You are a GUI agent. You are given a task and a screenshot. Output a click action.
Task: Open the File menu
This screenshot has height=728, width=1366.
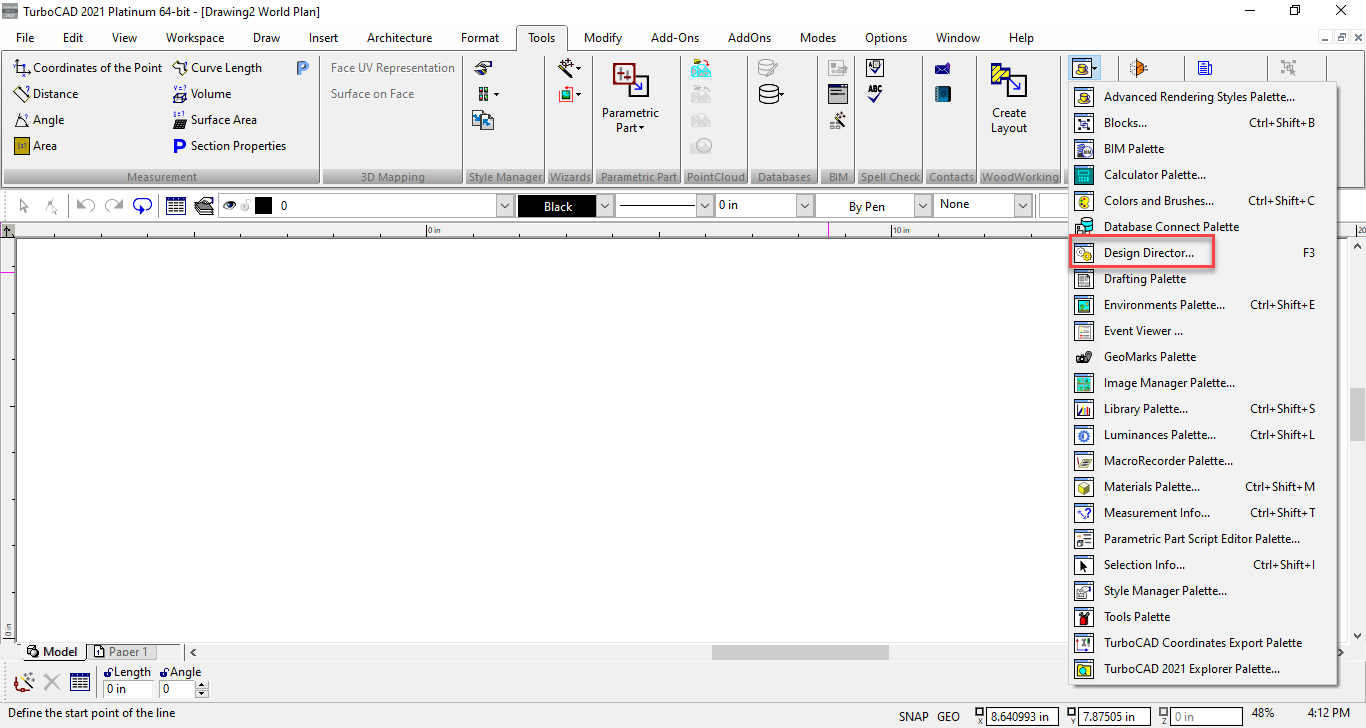(x=25, y=38)
